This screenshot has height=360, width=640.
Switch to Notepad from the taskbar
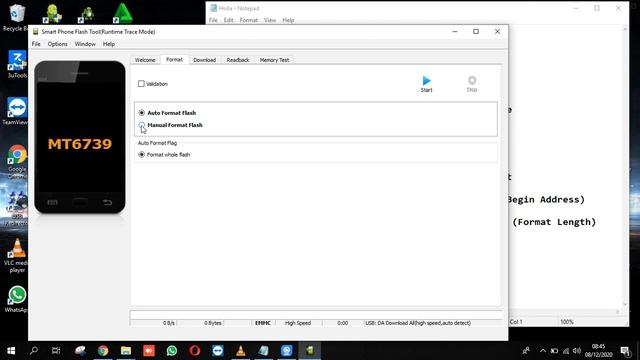[x=264, y=351]
